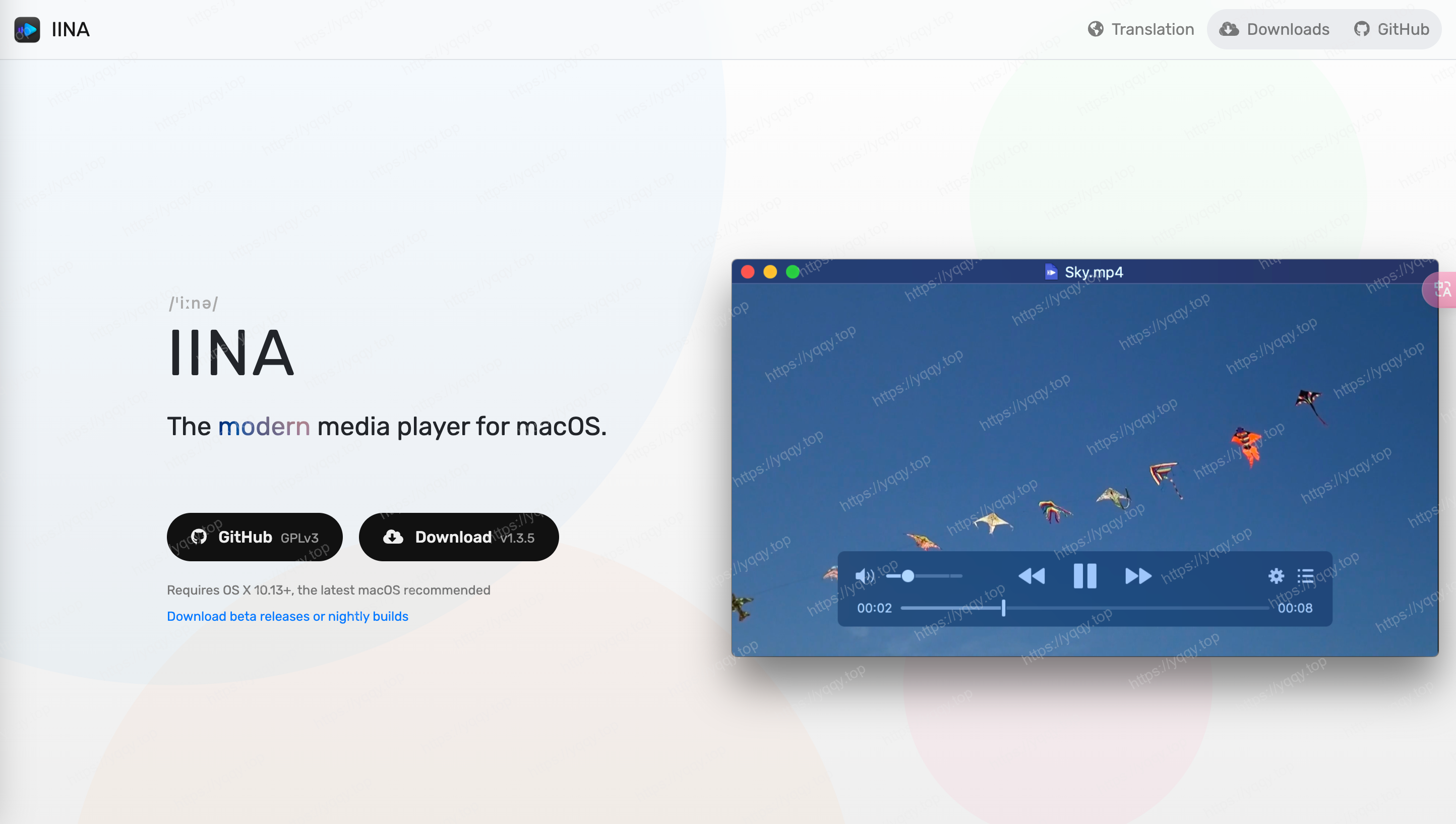Click the Sky.mp4 file icon in title bar
The image size is (1456, 824).
1051,272
